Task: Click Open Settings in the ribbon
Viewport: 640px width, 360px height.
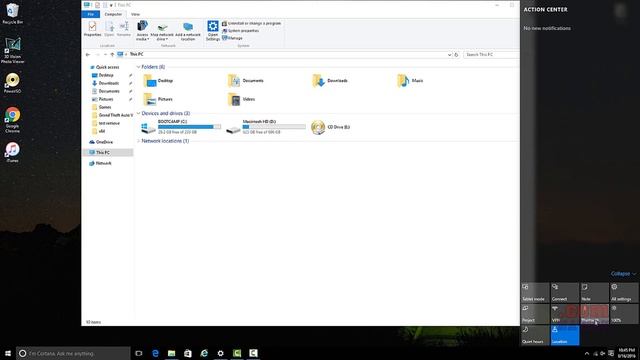Action: 213,31
